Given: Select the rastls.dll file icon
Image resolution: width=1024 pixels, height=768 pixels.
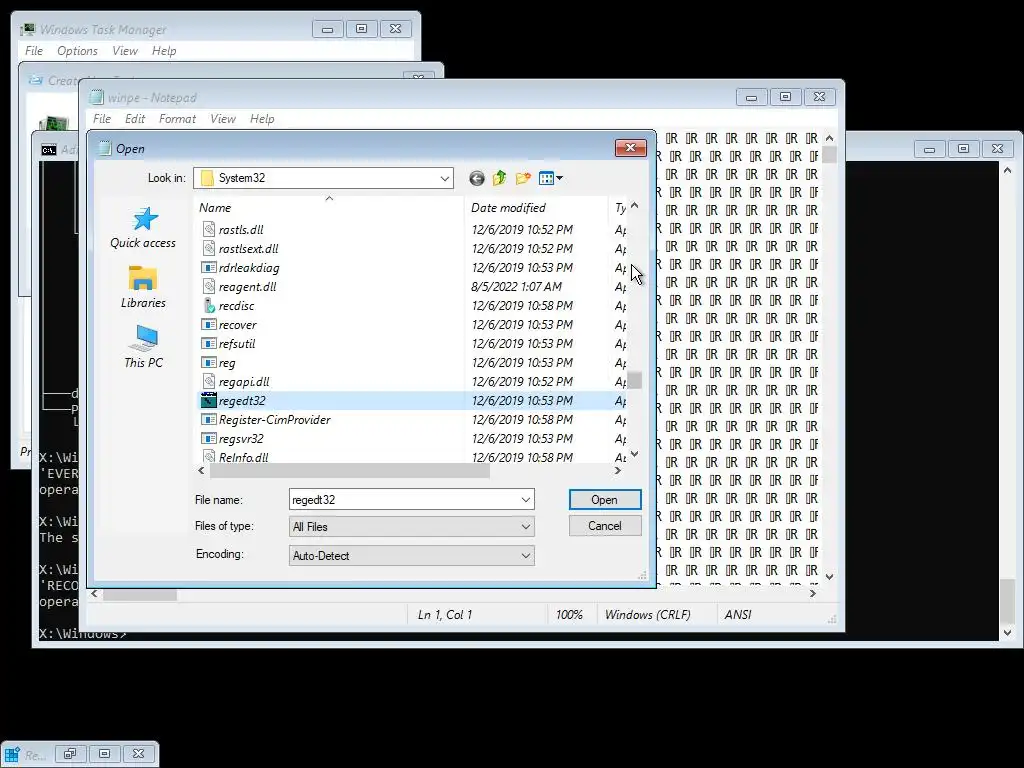Looking at the screenshot, I should pyautogui.click(x=208, y=229).
